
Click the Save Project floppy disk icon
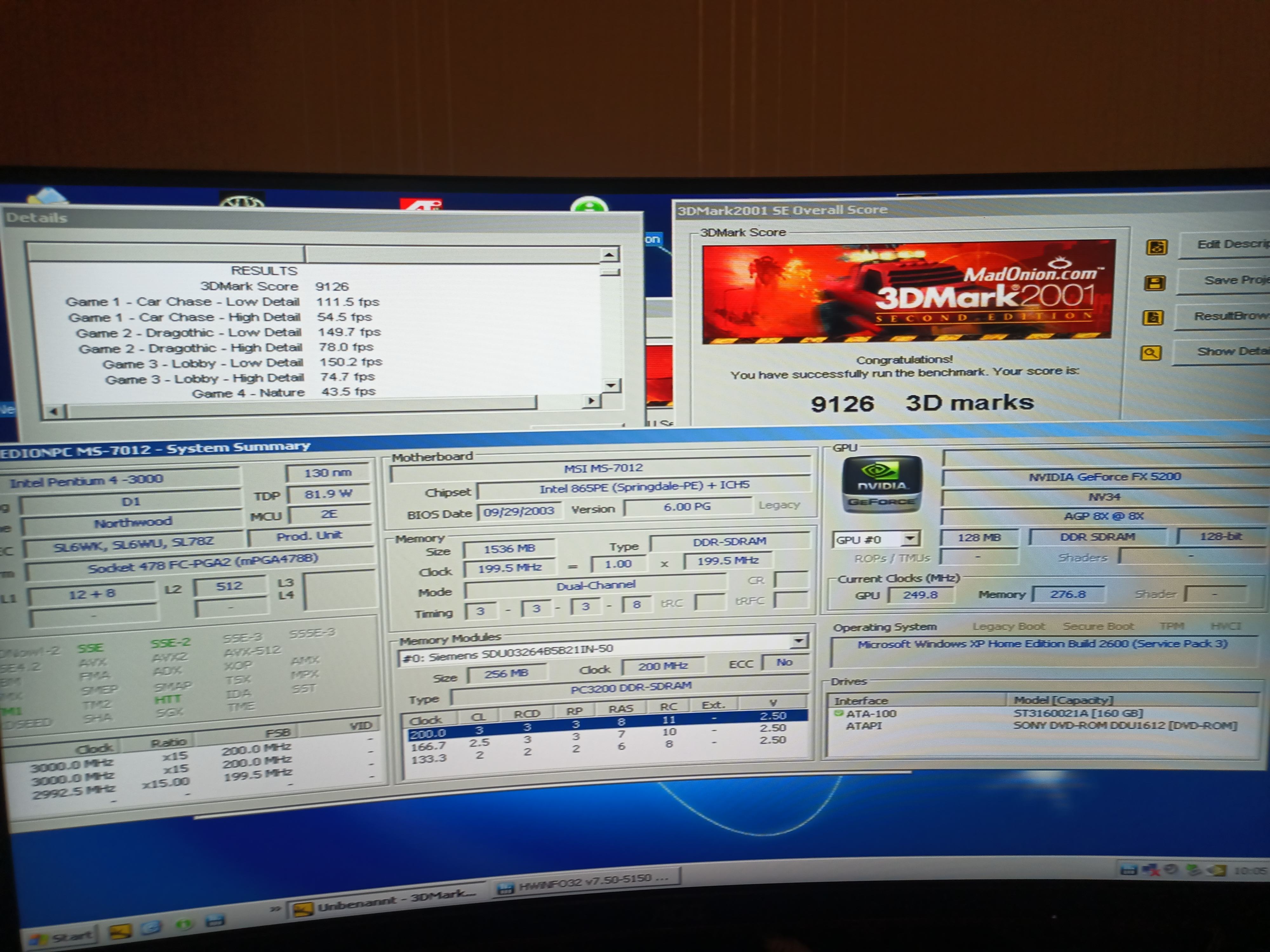click(x=1155, y=283)
